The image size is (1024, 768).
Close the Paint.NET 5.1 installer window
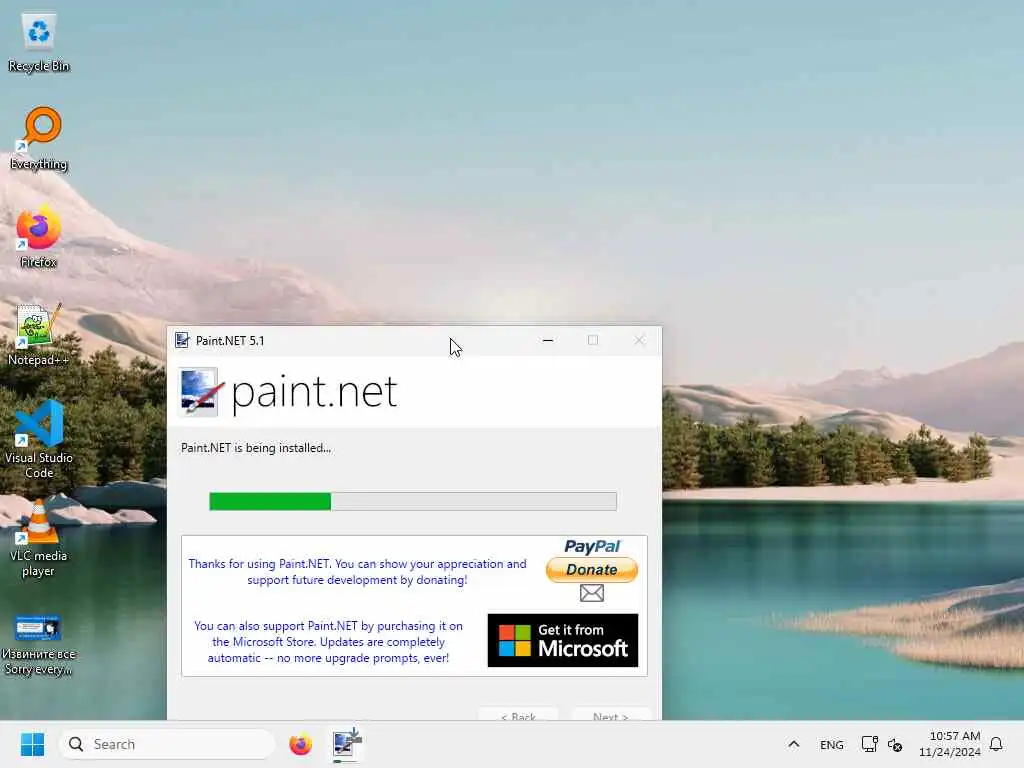pos(639,340)
